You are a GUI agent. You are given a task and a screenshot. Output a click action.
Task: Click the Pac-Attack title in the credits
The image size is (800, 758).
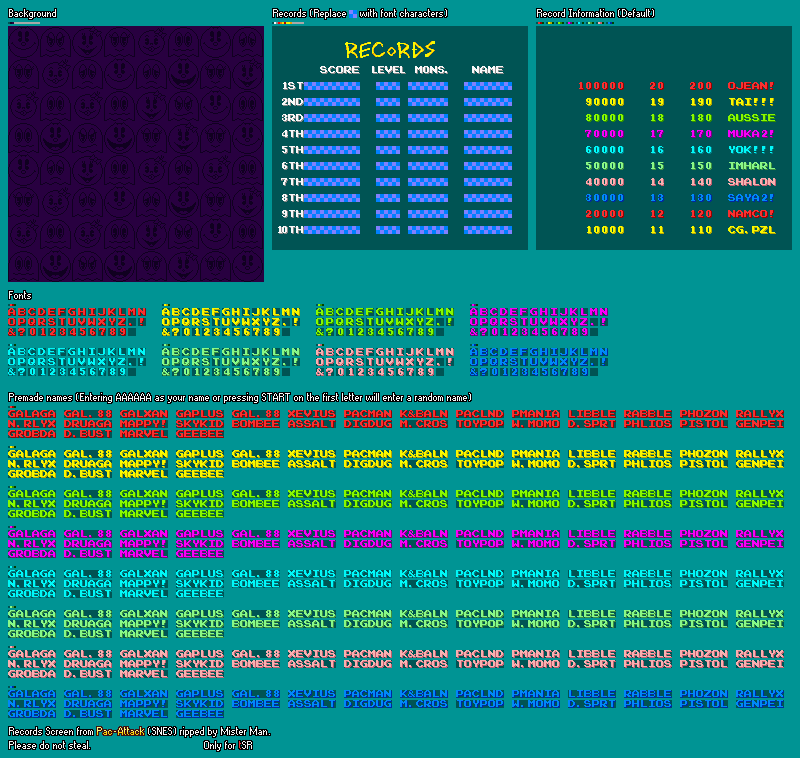(120, 731)
